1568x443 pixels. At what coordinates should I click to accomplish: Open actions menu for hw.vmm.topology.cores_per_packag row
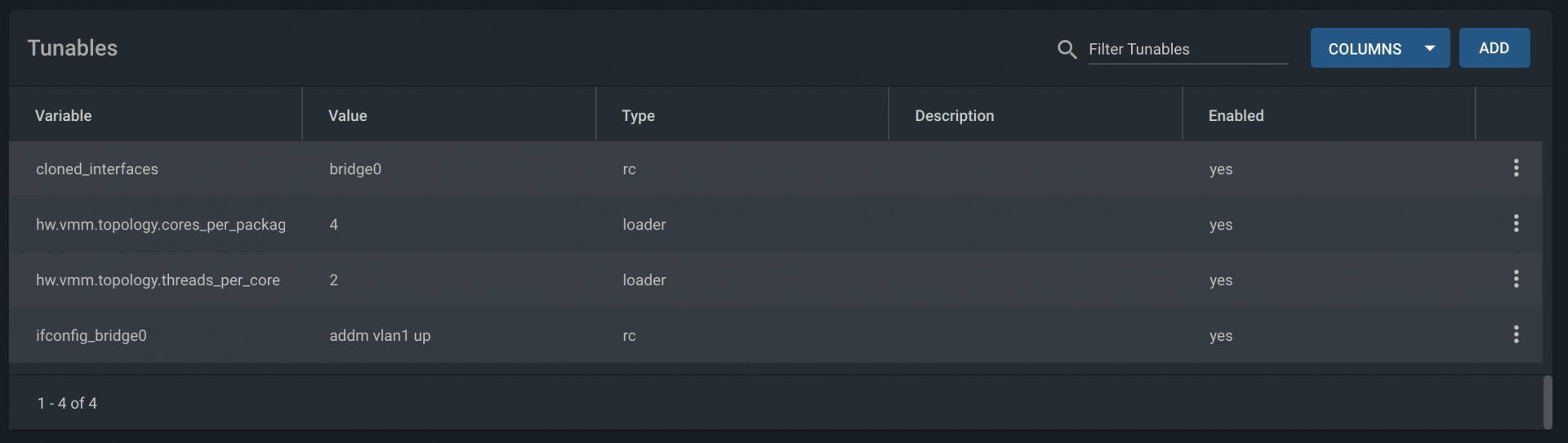click(1516, 224)
